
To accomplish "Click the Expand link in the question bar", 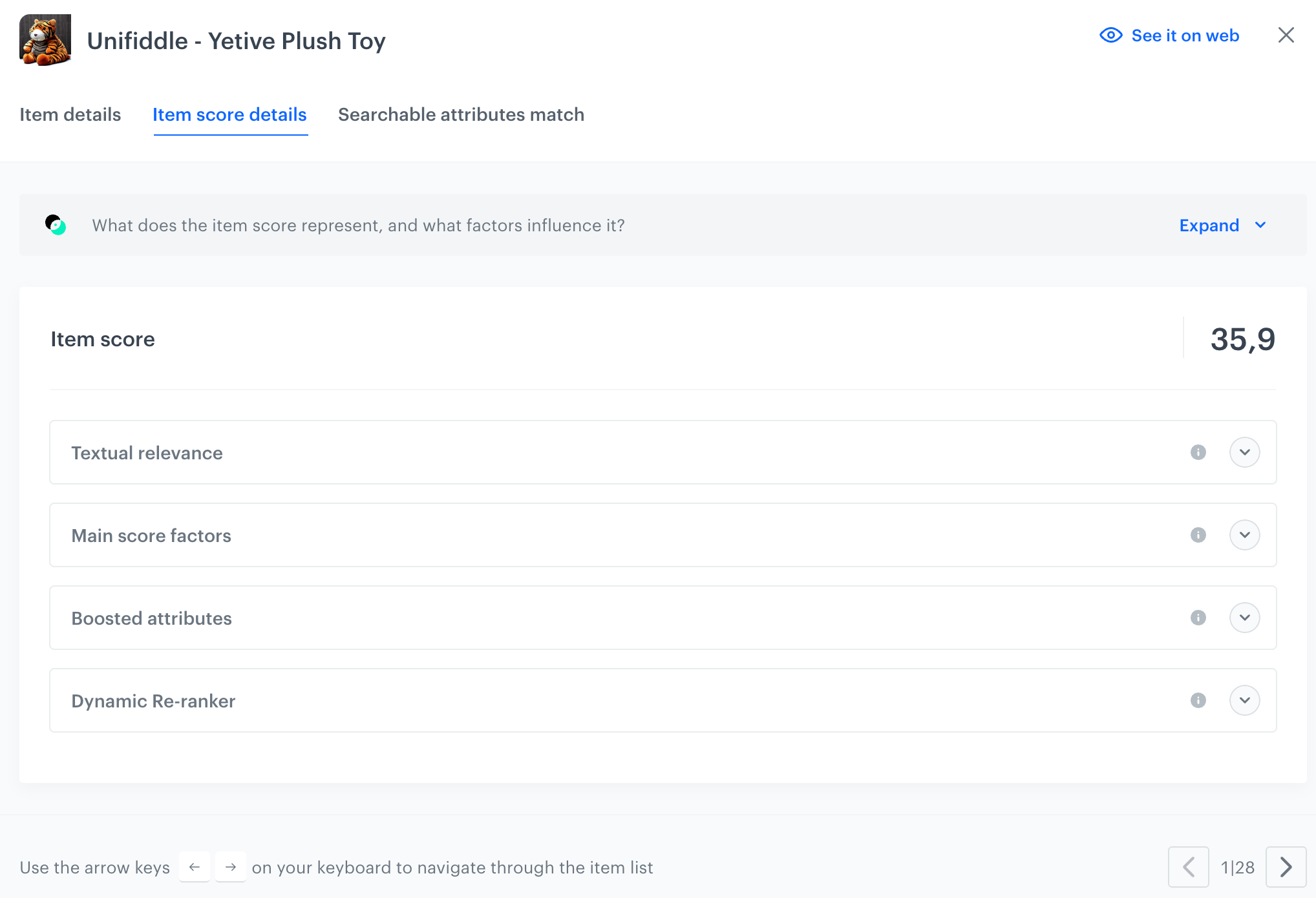I will (1209, 225).
